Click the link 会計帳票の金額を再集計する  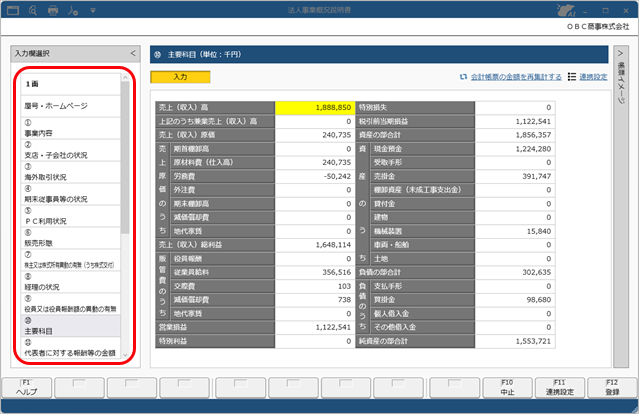click(516, 77)
